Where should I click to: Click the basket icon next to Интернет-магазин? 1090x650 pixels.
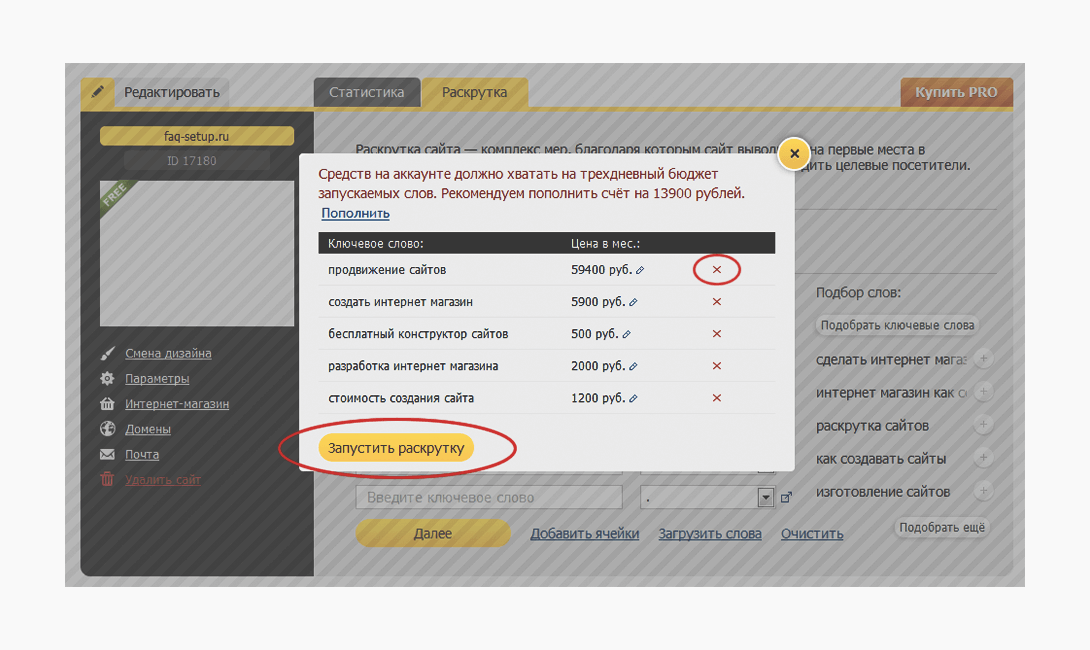[x=107, y=403]
